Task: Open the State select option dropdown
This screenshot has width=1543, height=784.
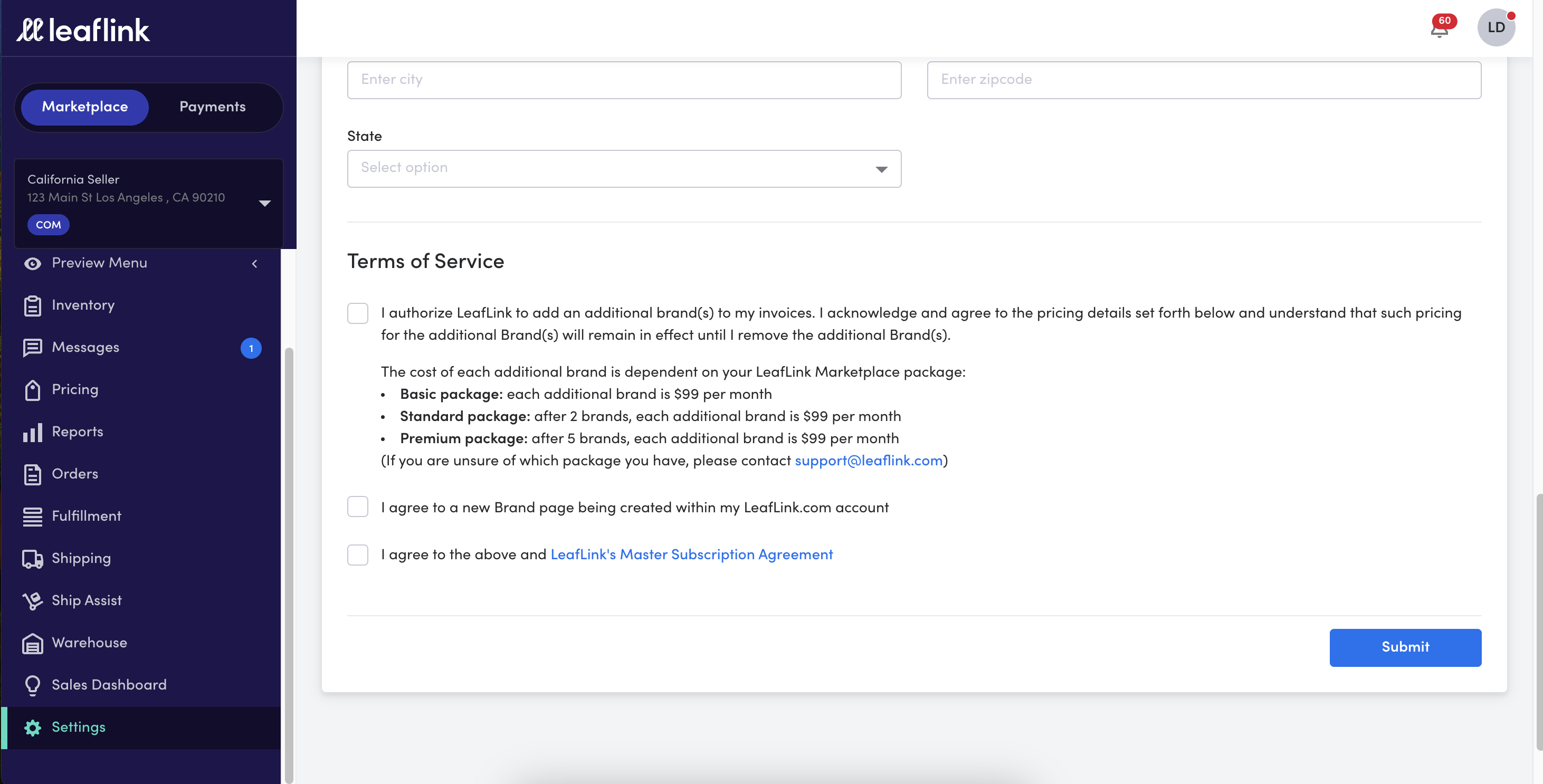Action: click(624, 169)
